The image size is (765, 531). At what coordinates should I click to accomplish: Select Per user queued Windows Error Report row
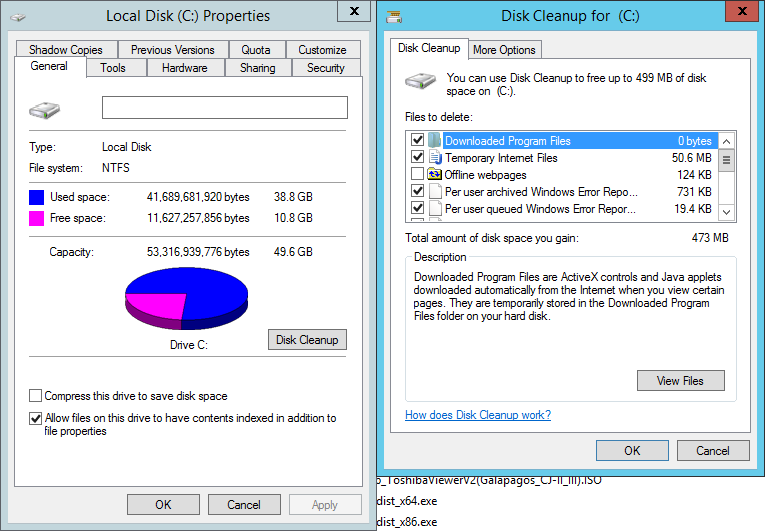(x=562, y=209)
